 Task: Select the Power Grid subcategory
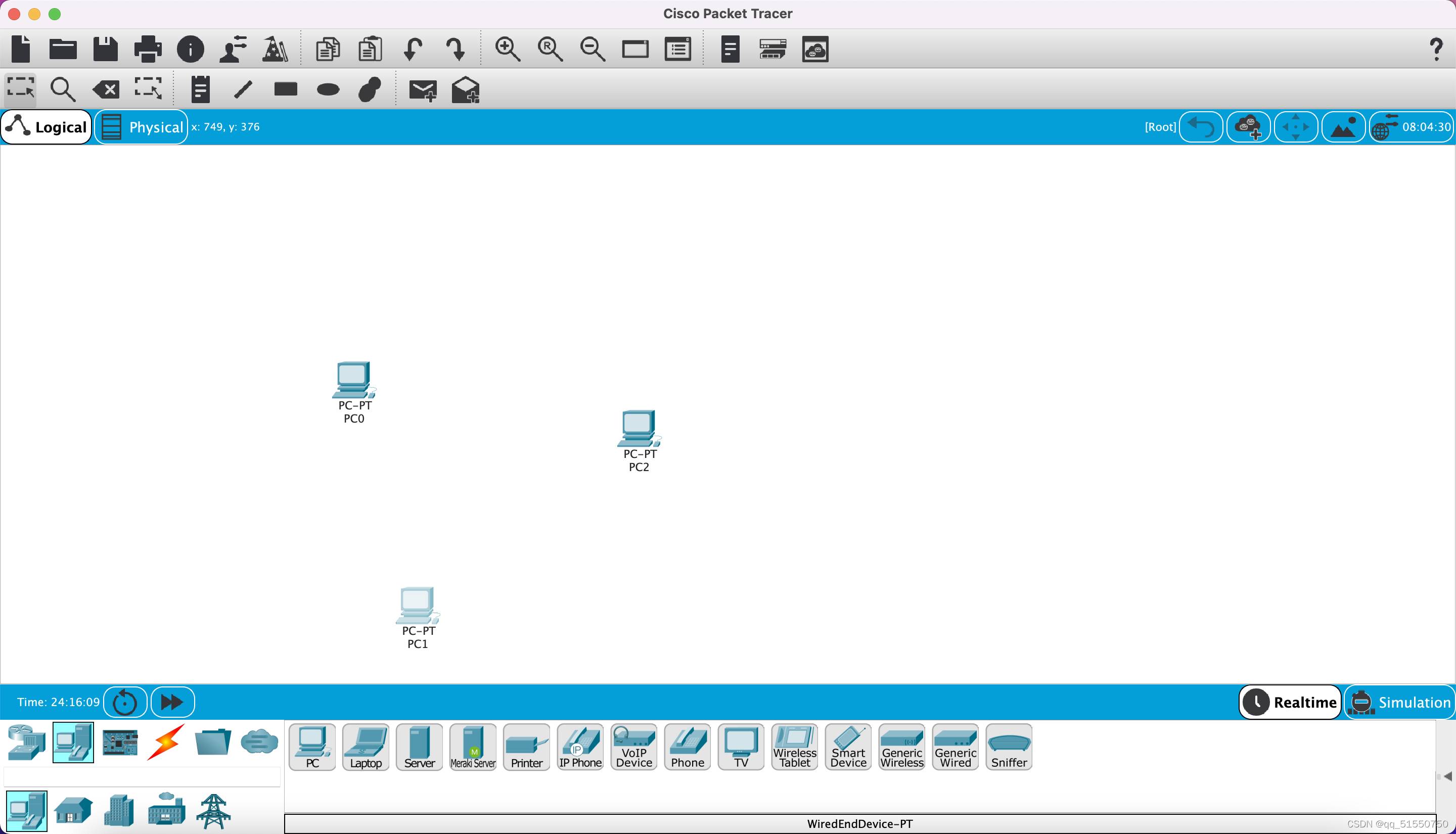tap(213, 811)
